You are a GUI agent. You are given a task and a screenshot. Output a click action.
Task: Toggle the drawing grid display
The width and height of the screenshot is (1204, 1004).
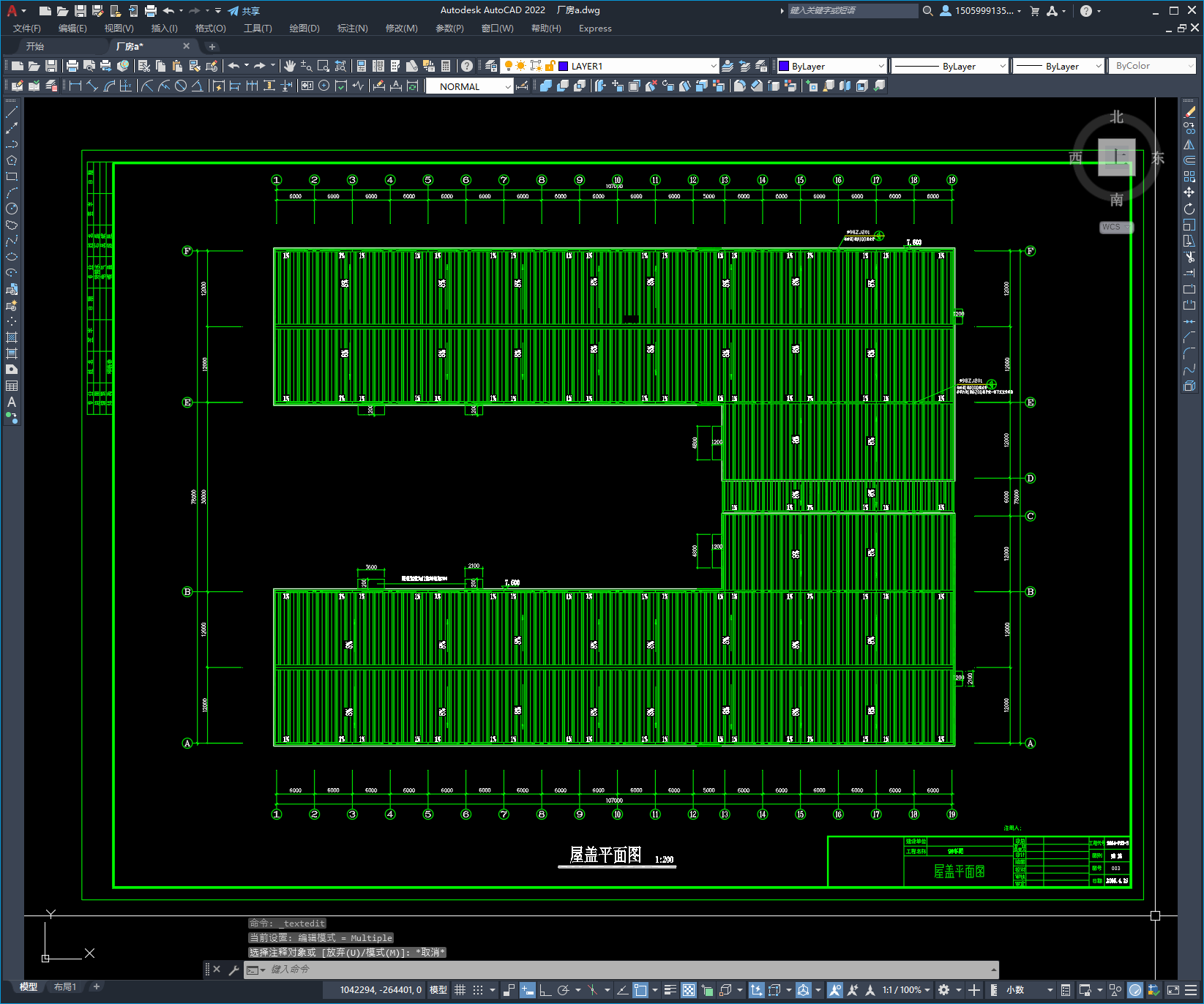(460, 990)
